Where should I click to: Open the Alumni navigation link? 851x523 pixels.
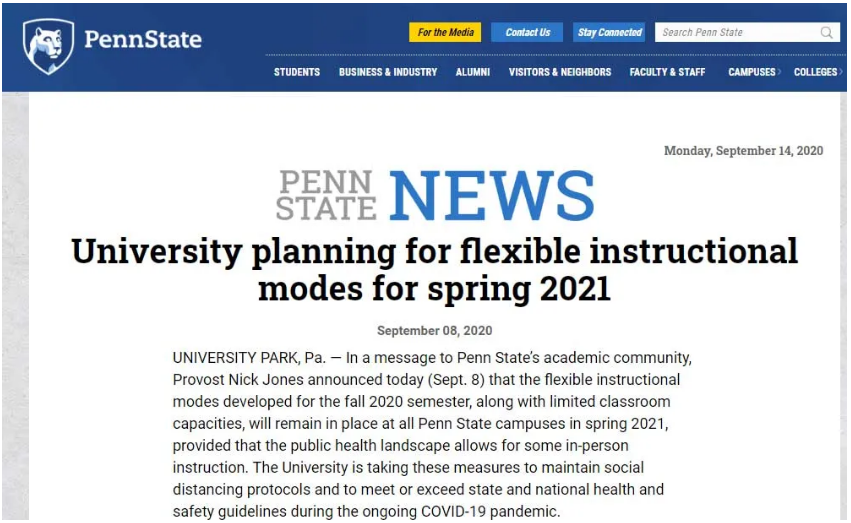click(472, 72)
